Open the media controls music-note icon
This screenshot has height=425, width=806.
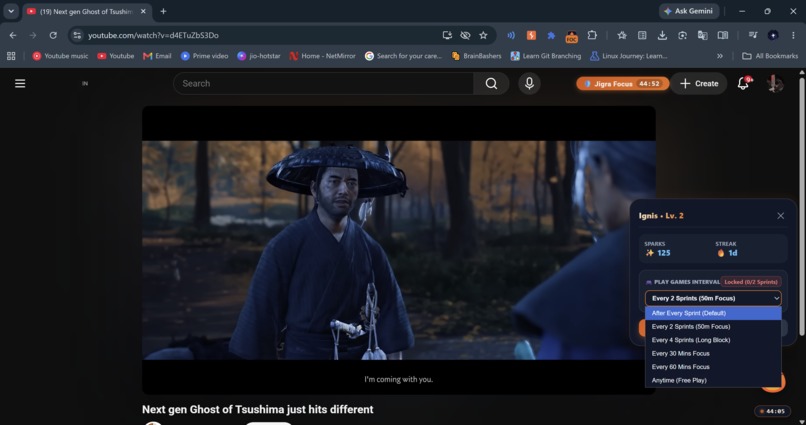[753, 35]
